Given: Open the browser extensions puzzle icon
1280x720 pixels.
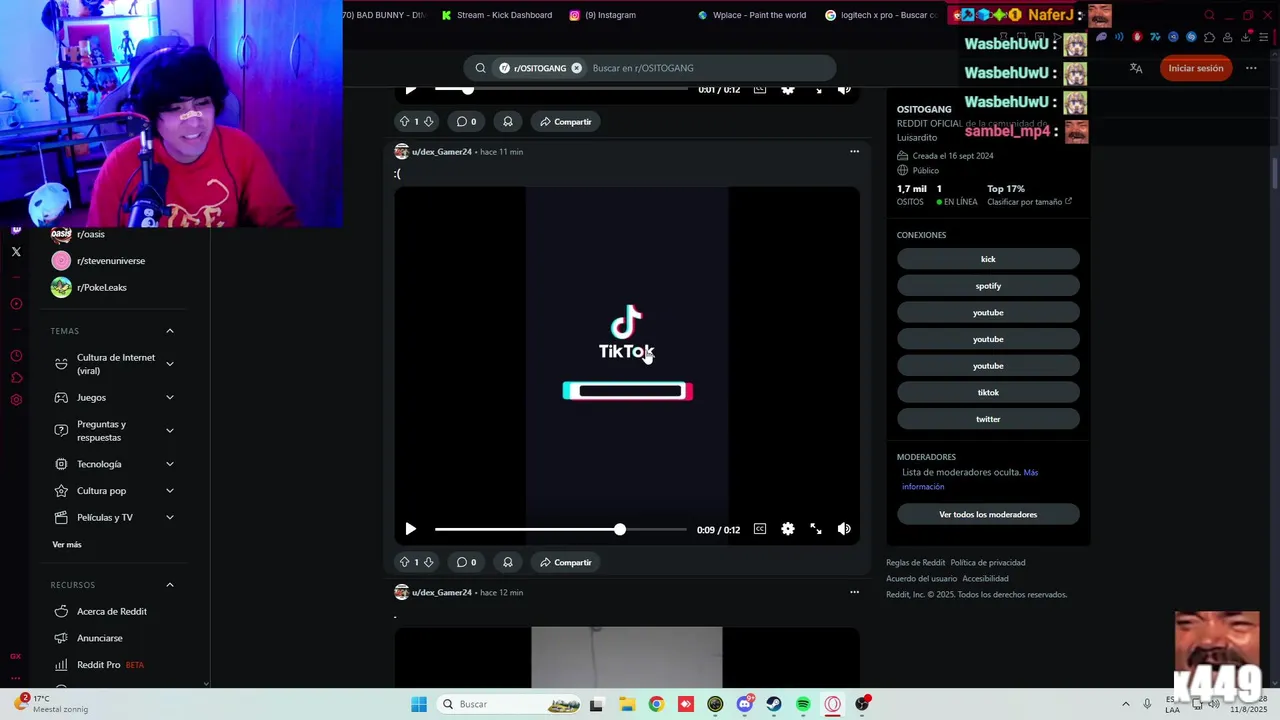Looking at the screenshot, I should tap(1210, 38).
